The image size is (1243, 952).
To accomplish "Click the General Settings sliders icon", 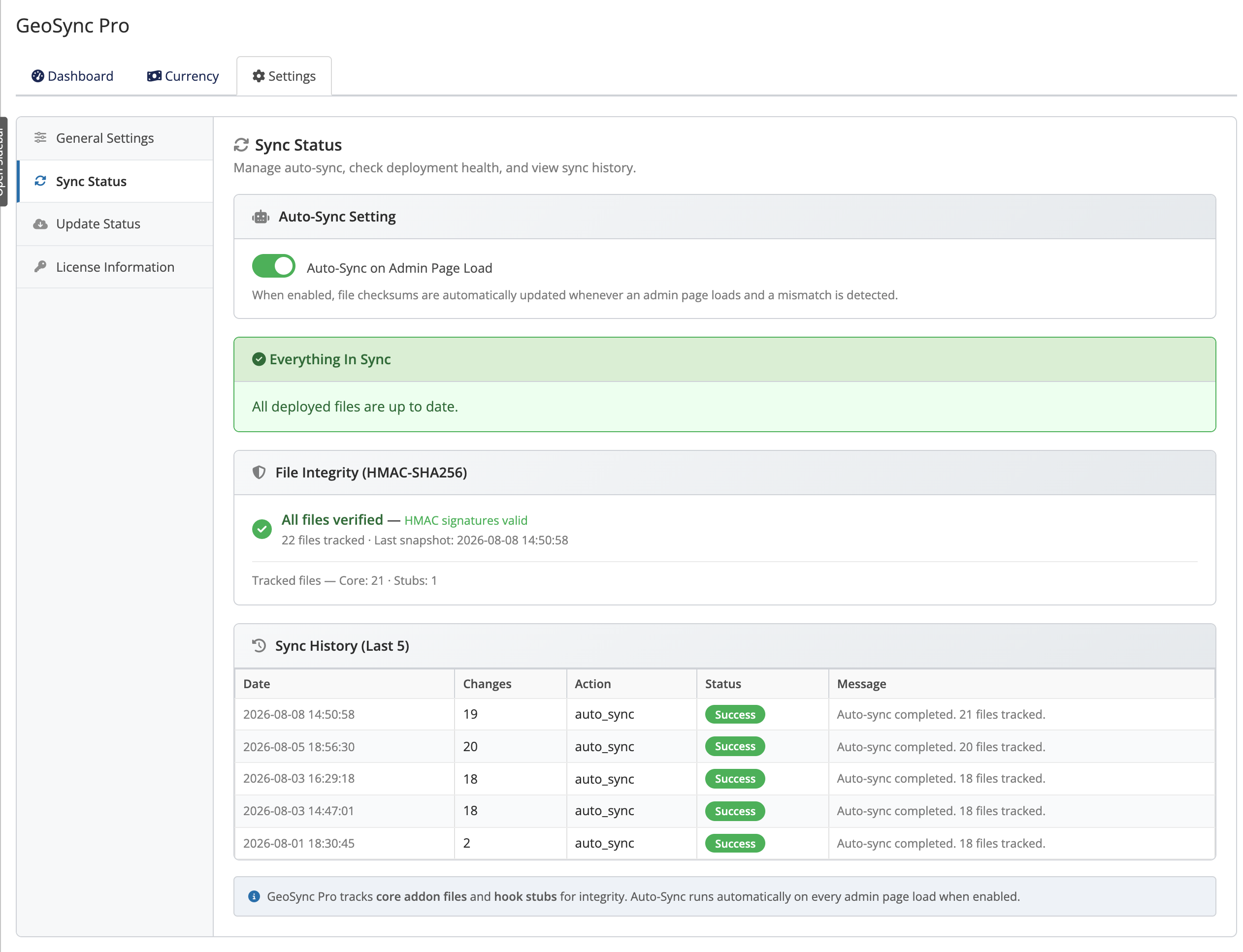I will (40, 138).
